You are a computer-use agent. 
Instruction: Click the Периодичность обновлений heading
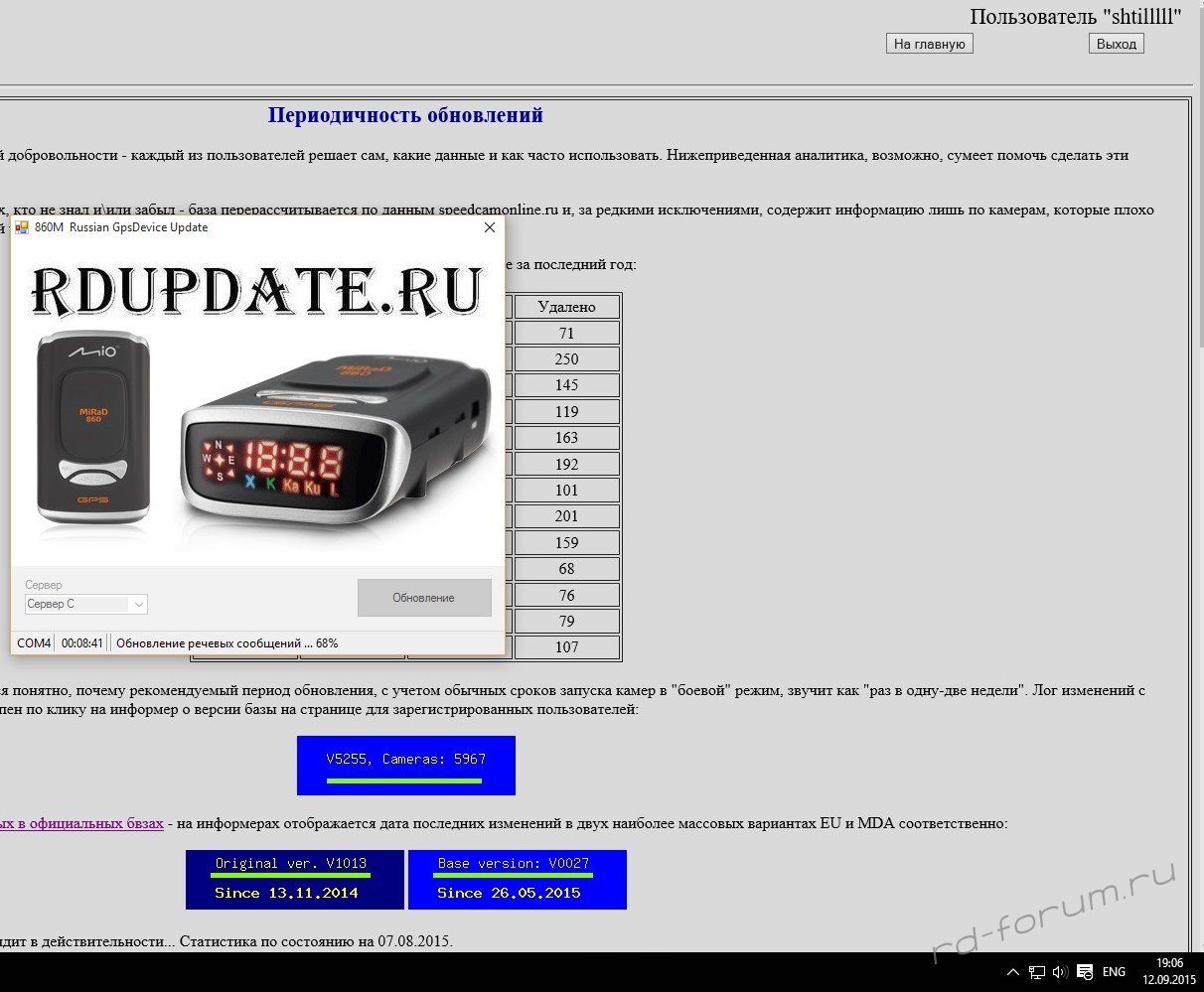coord(405,115)
